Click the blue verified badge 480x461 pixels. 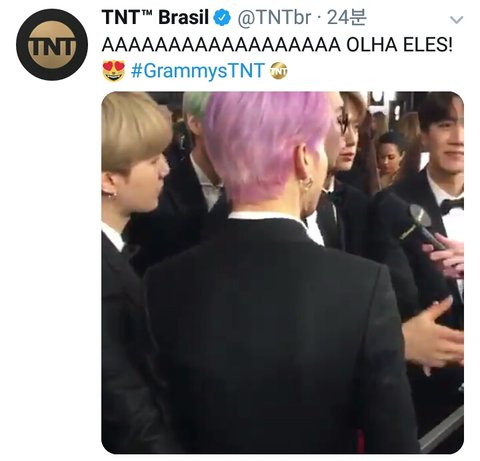click(222, 18)
